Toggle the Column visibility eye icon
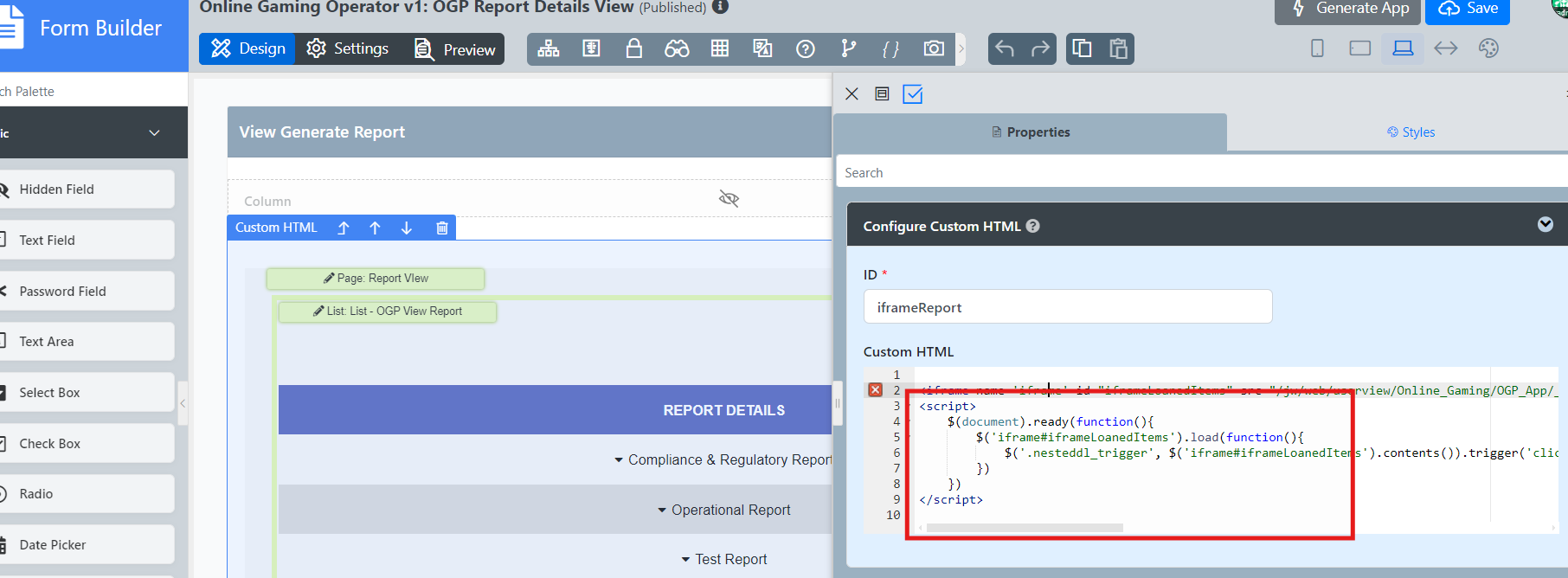Screen dimensions: 1568x578 (x=729, y=199)
